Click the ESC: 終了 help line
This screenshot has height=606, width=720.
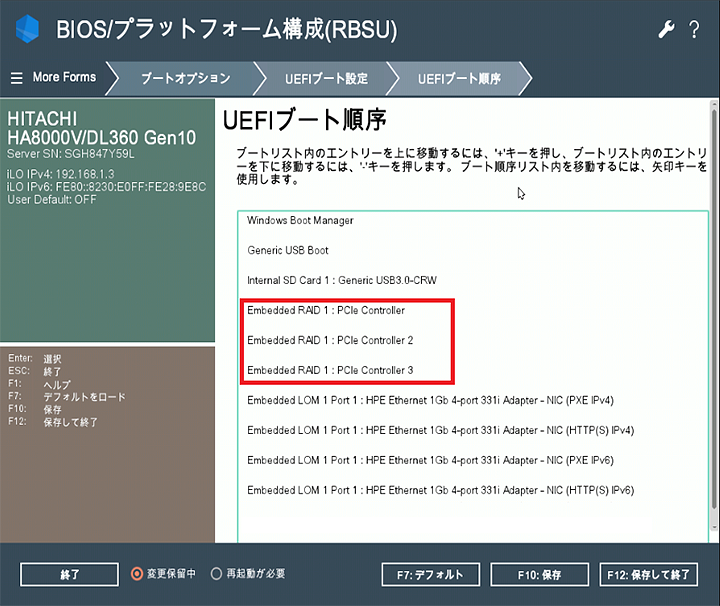point(35,371)
